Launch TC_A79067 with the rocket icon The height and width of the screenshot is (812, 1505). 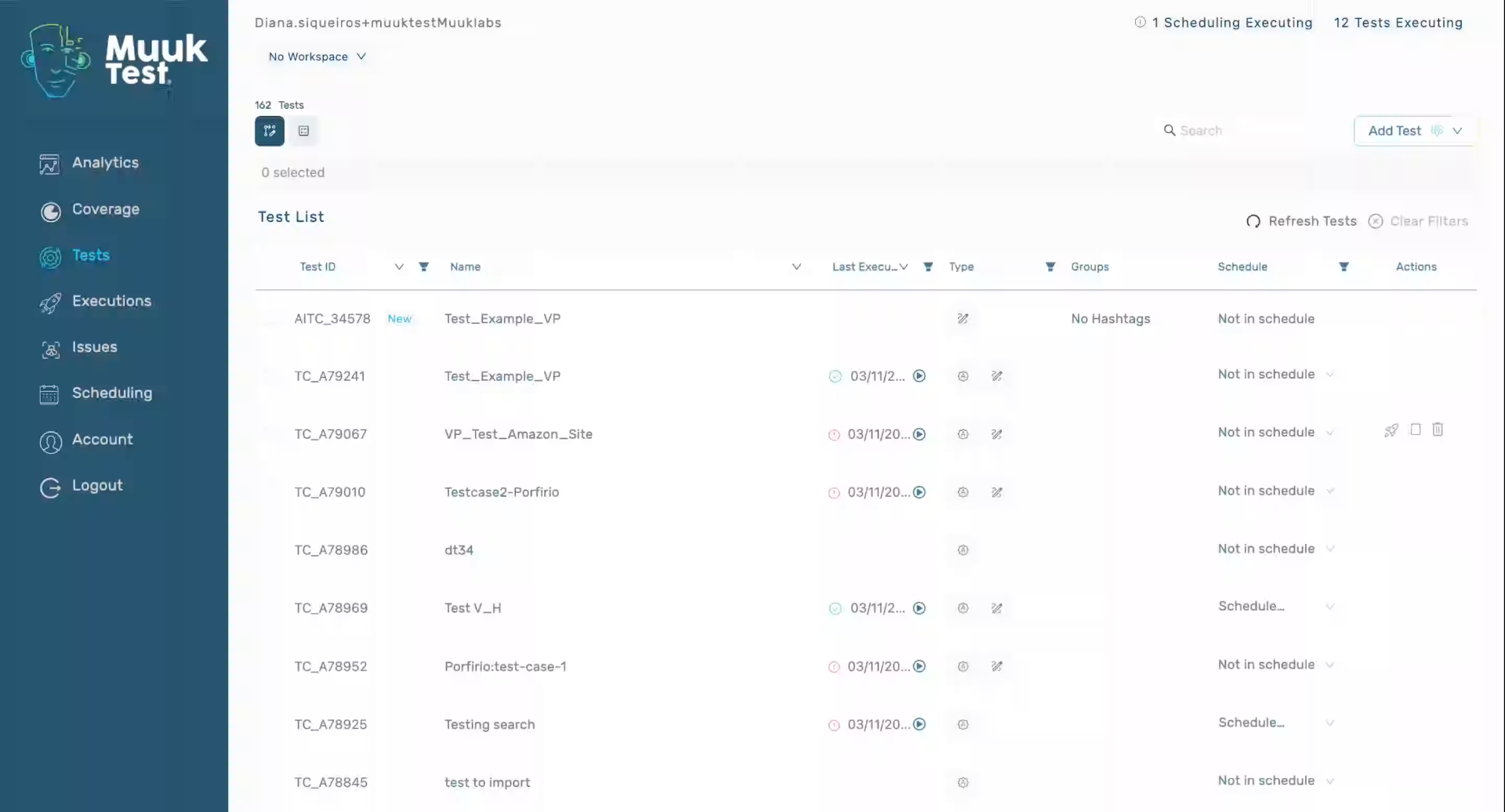1391,430
